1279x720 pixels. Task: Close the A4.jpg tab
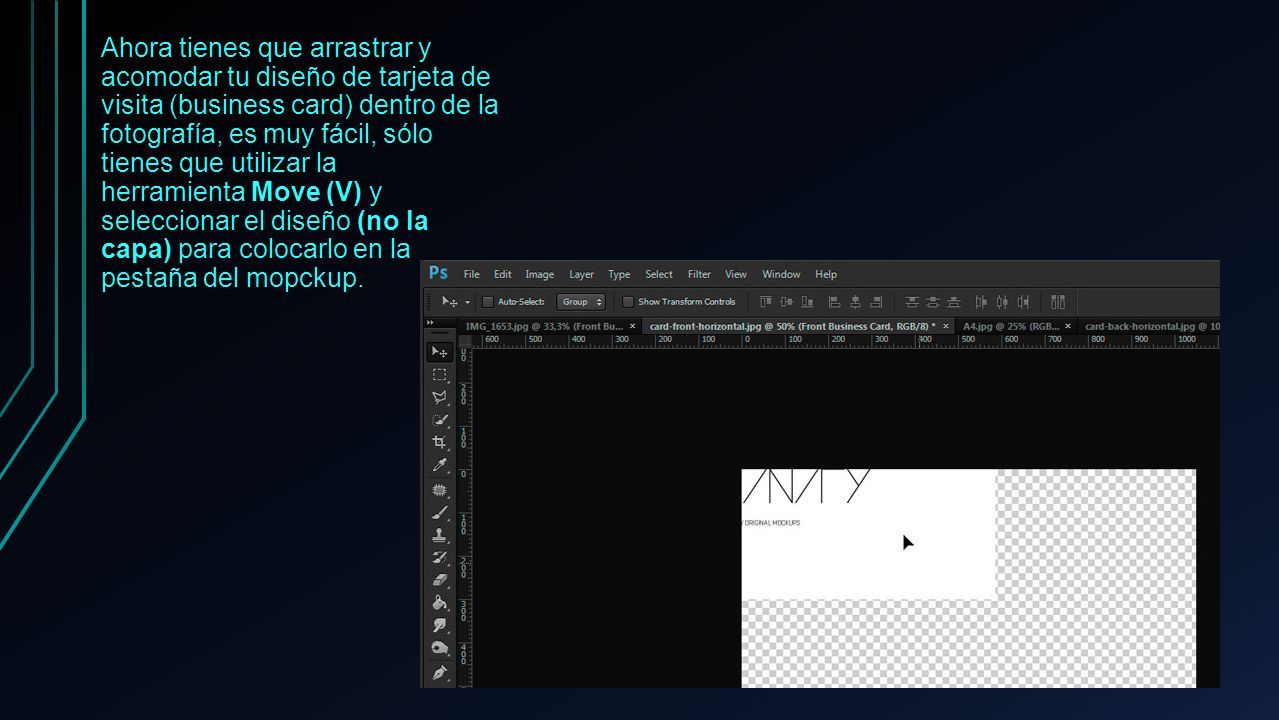pyautogui.click(x=1068, y=326)
